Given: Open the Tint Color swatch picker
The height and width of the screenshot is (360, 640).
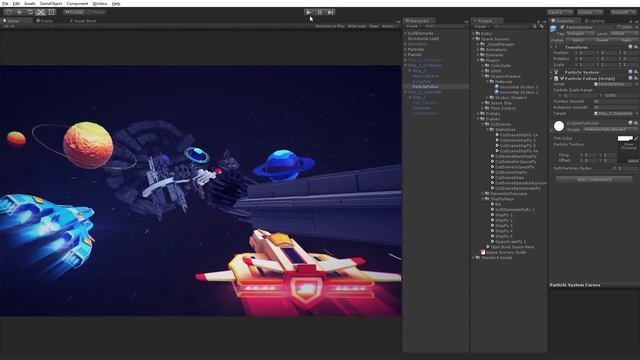Looking at the screenshot, I should click(x=625, y=138).
